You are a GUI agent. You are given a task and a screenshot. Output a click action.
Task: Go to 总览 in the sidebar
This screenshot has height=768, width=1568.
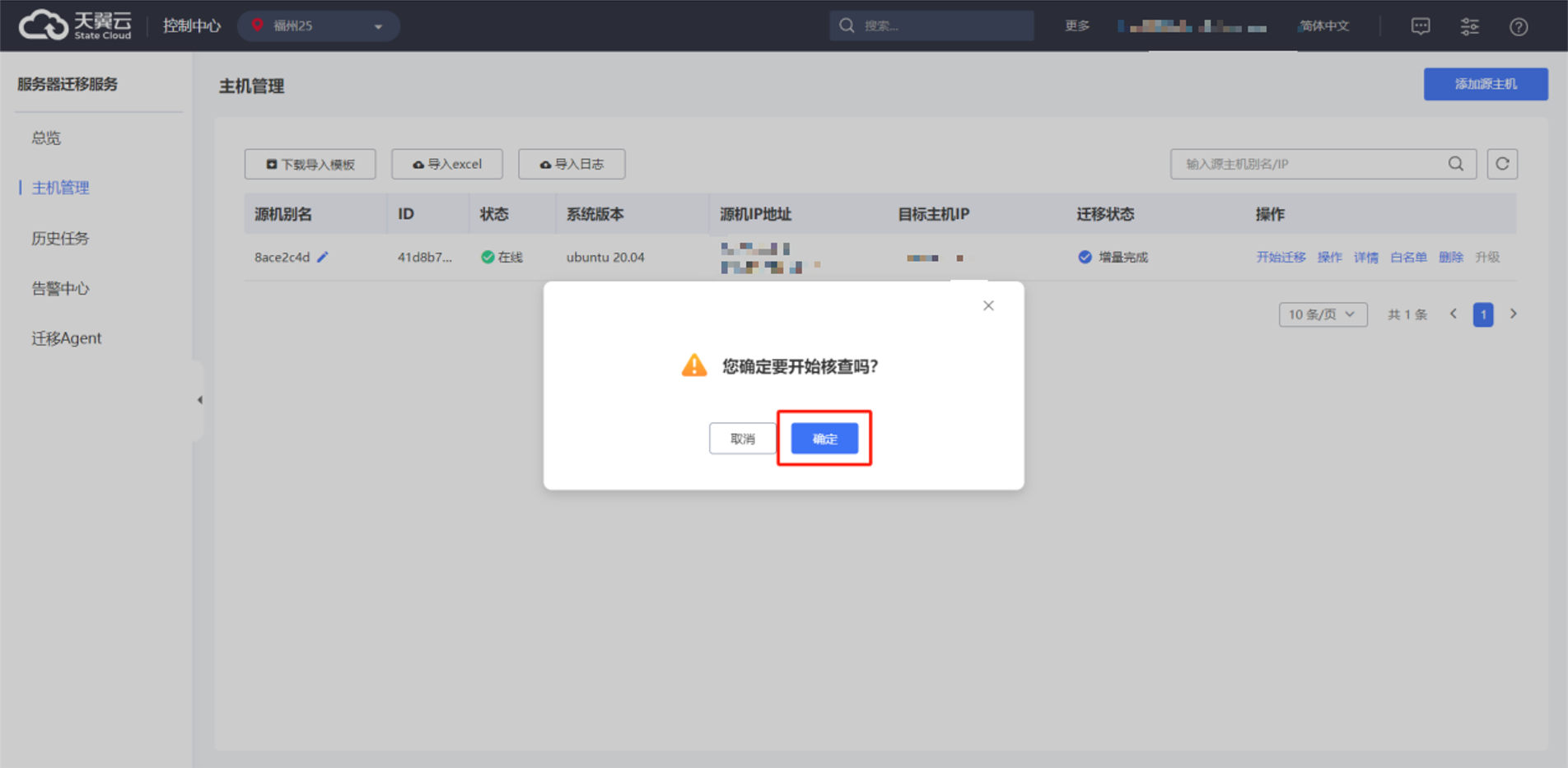pyautogui.click(x=46, y=137)
